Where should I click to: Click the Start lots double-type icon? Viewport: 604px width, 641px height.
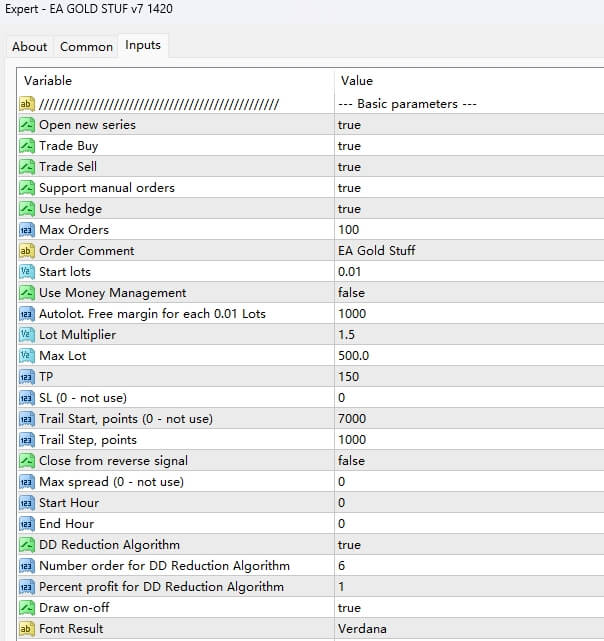click(x=27, y=272)
